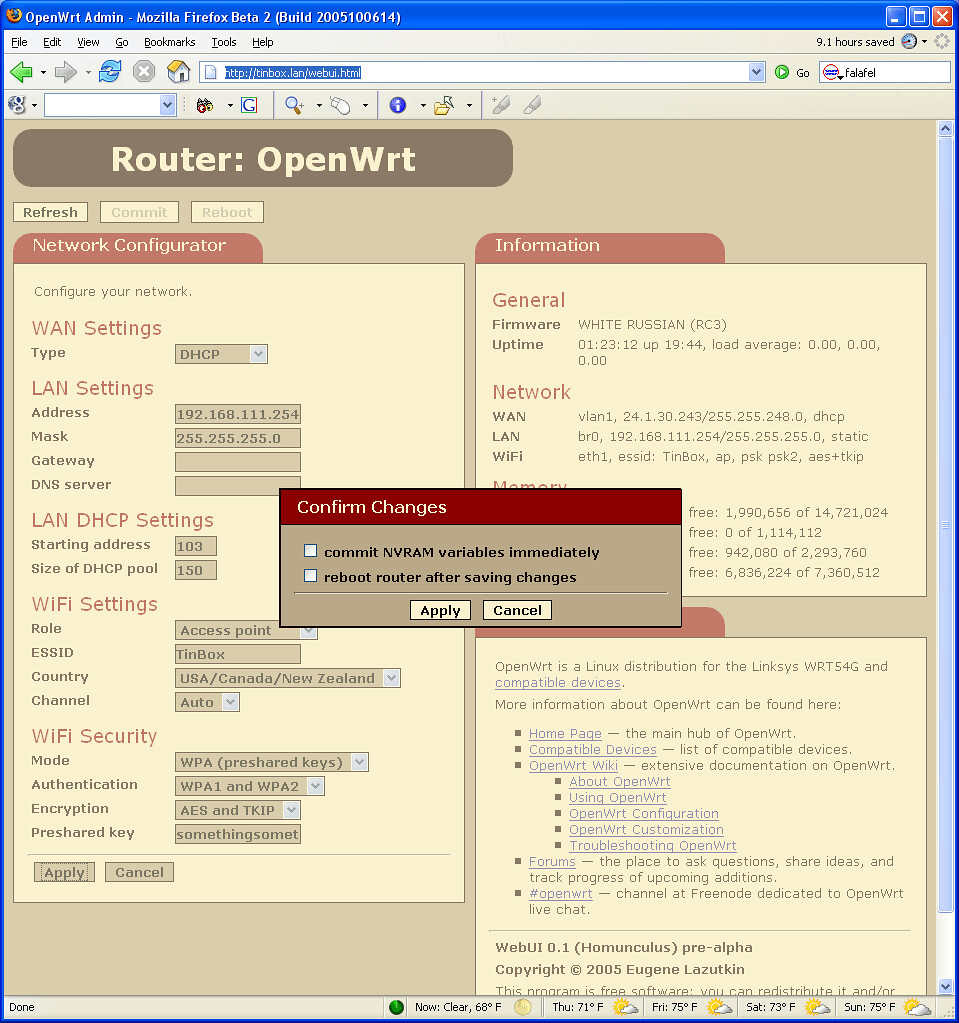This screenshot has width=959, height=1023.
Task: Click the Thursday weather icon
Action: point(625,1007)
